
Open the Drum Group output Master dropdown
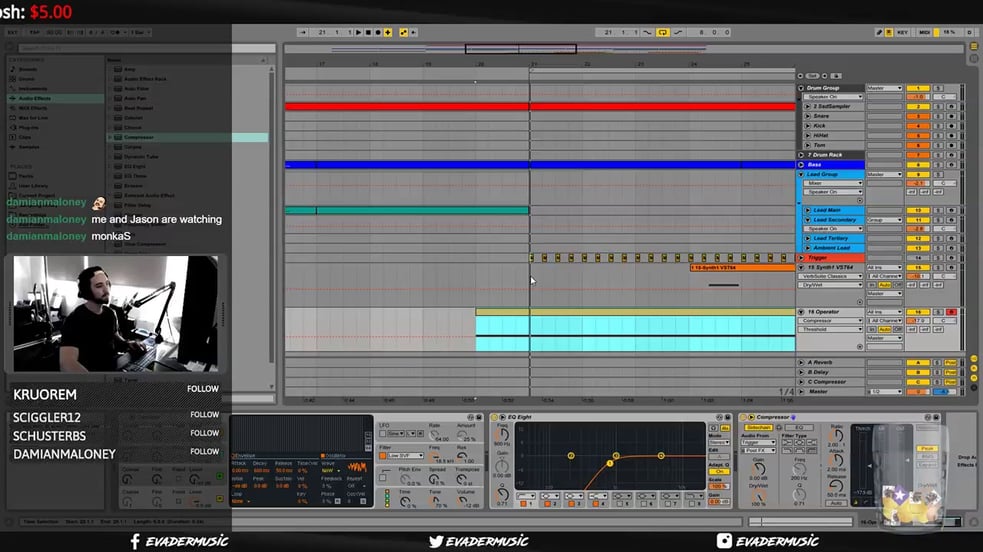click(884, 88)
